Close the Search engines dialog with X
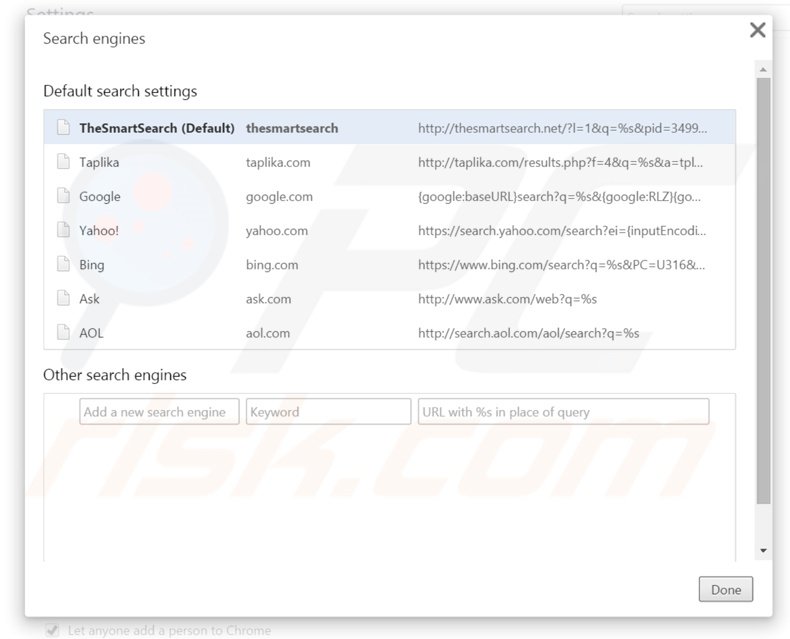790x639 pixels. 758,30
